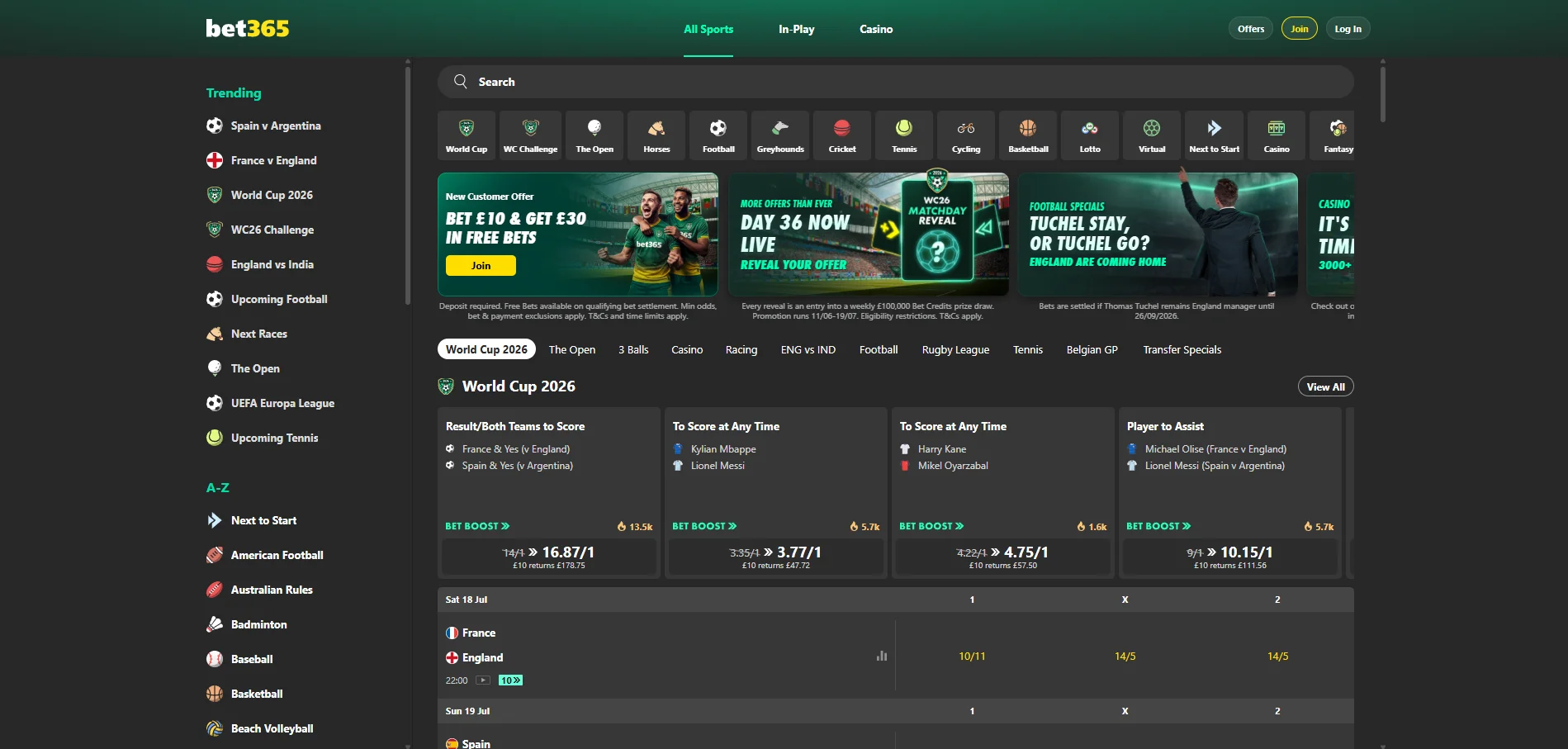Screen dimensions: 1568x749
Task: Select the Transfer Specials filter tab
Action: [x=1182, y=349]
